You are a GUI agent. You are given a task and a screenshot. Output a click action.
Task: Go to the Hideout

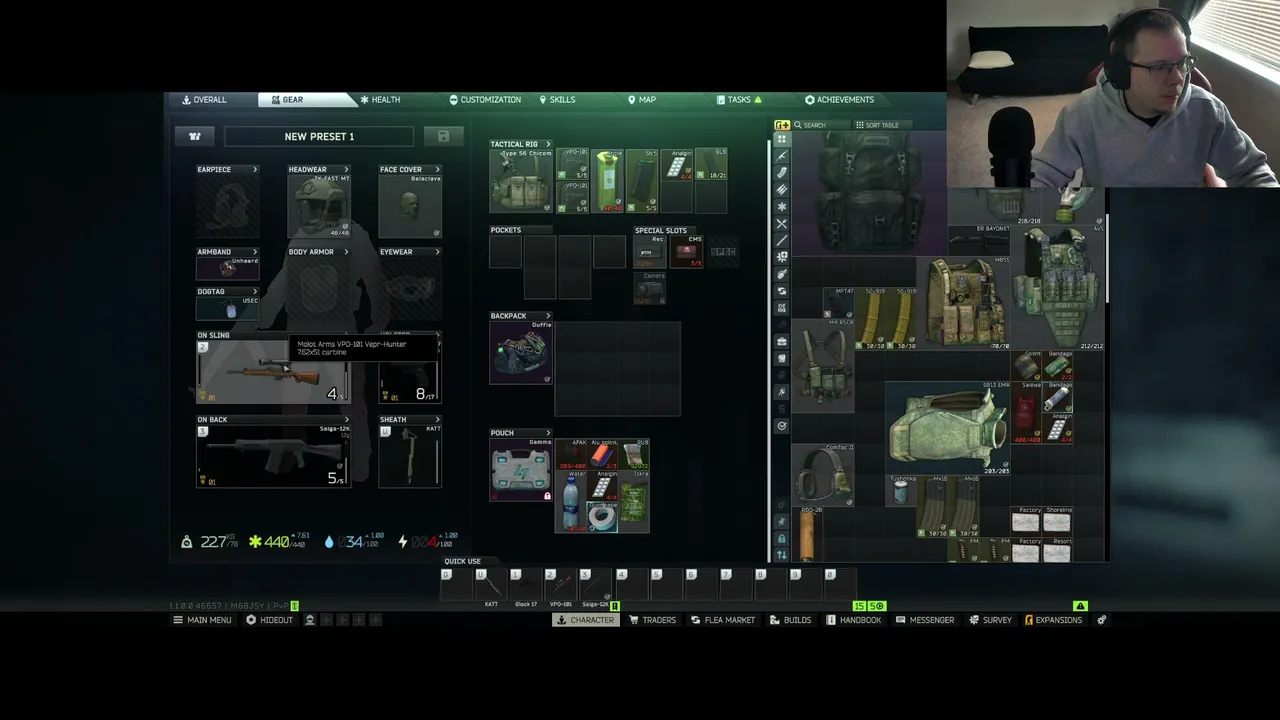tap(270, 620)
